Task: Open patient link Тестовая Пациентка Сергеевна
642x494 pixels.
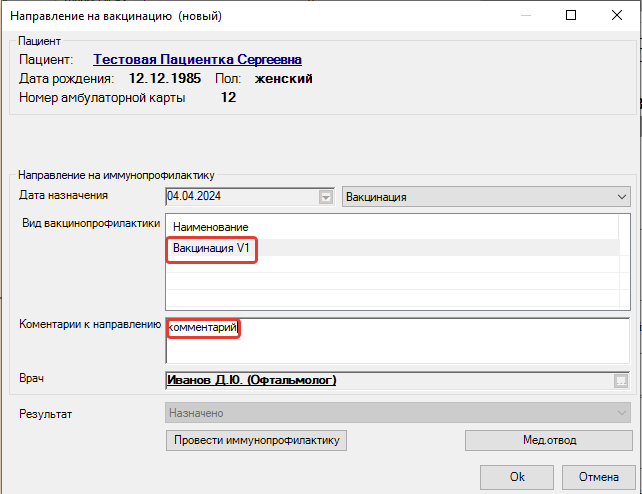Action: pyautogui.click(x=197, y=59)
